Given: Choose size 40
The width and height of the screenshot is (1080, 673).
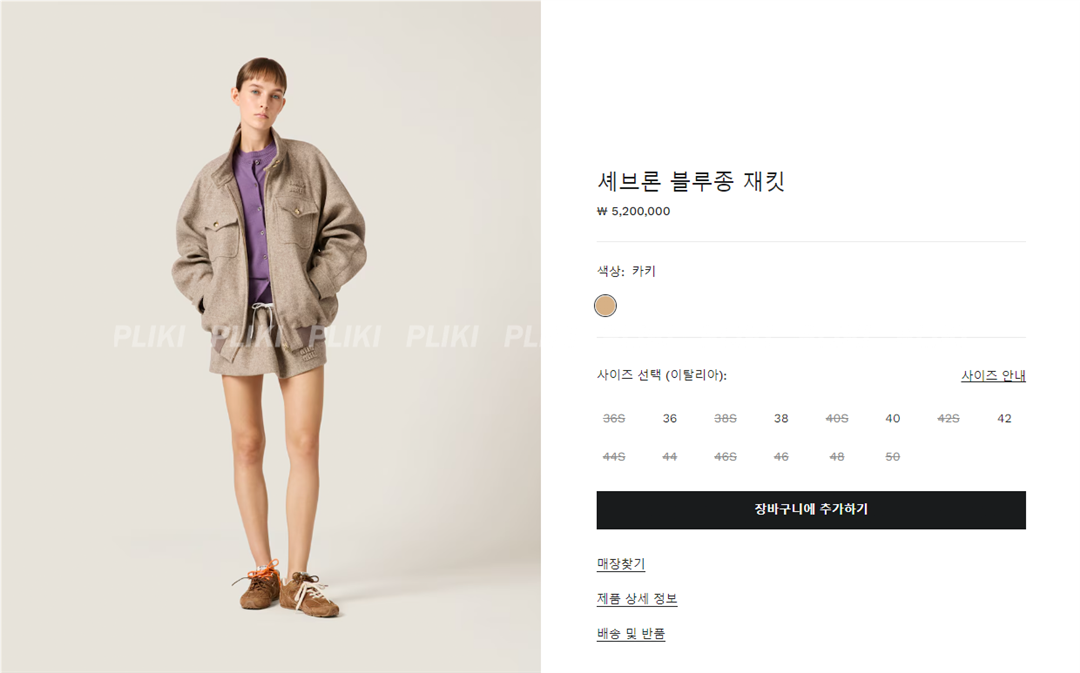Looking at the screenshot, I should point(893,418).
